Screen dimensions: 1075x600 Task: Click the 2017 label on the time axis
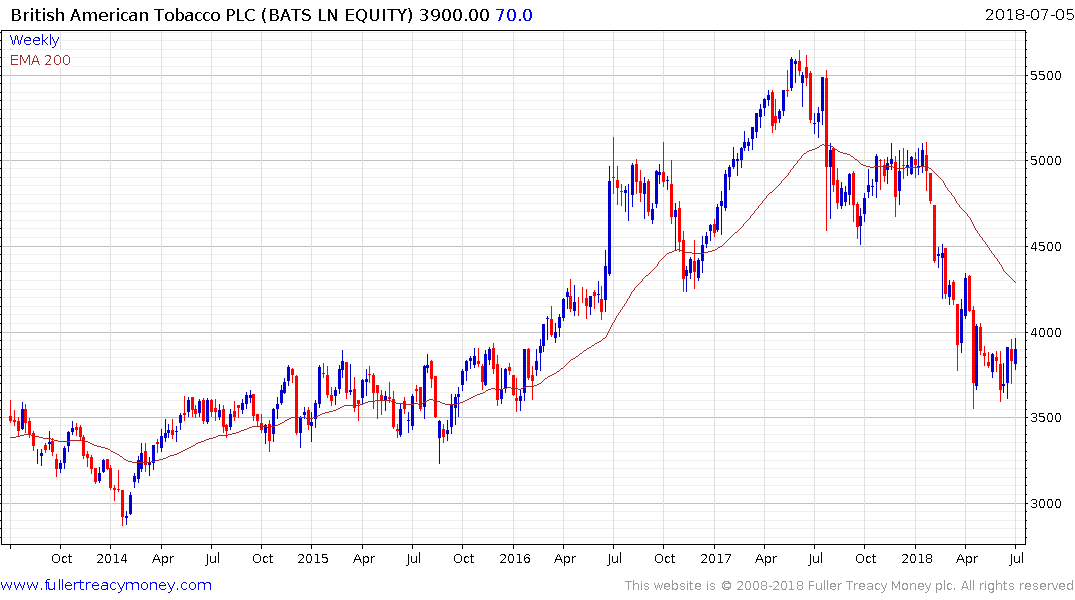tap(716, 558)
